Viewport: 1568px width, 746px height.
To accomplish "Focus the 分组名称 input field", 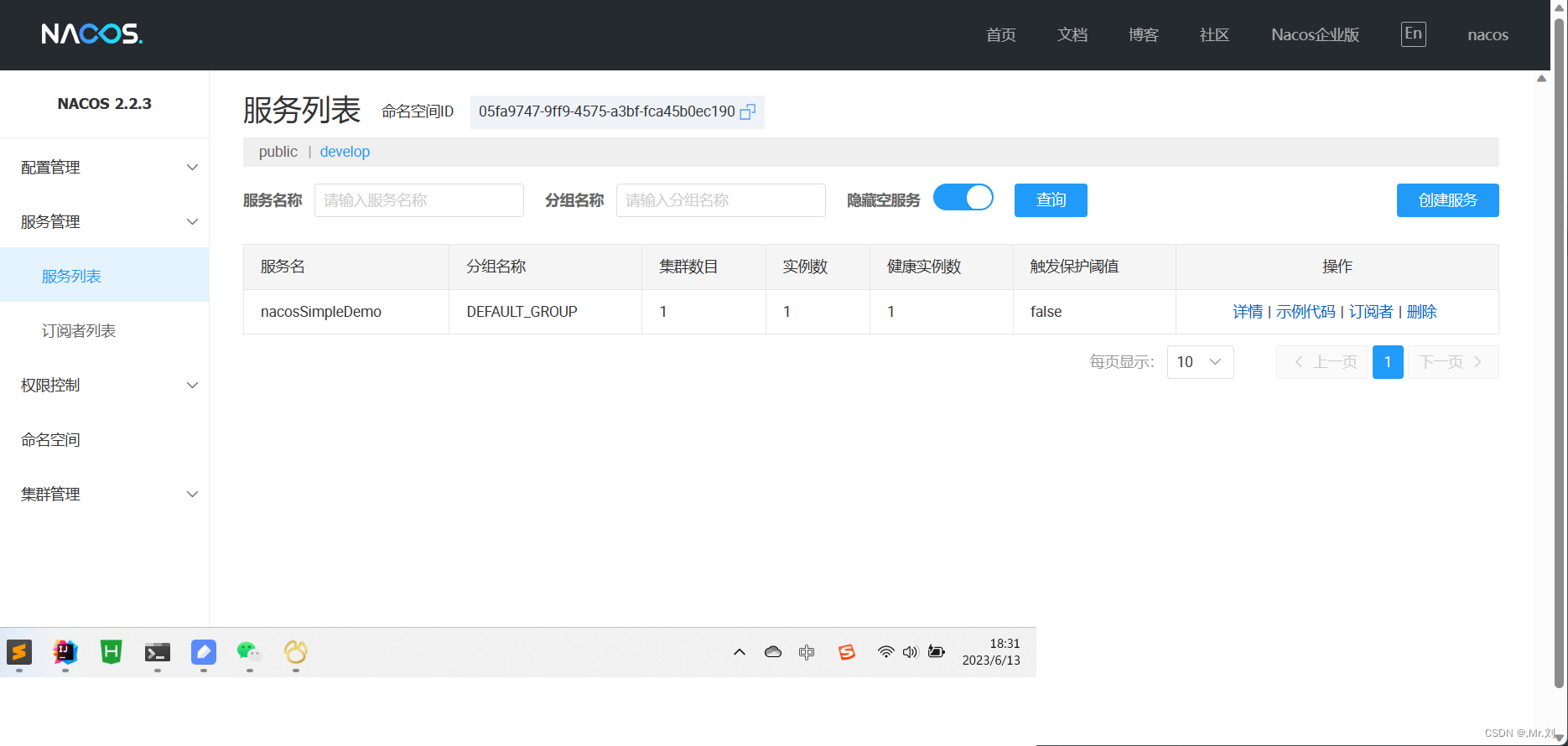I will tap(721, 200).
